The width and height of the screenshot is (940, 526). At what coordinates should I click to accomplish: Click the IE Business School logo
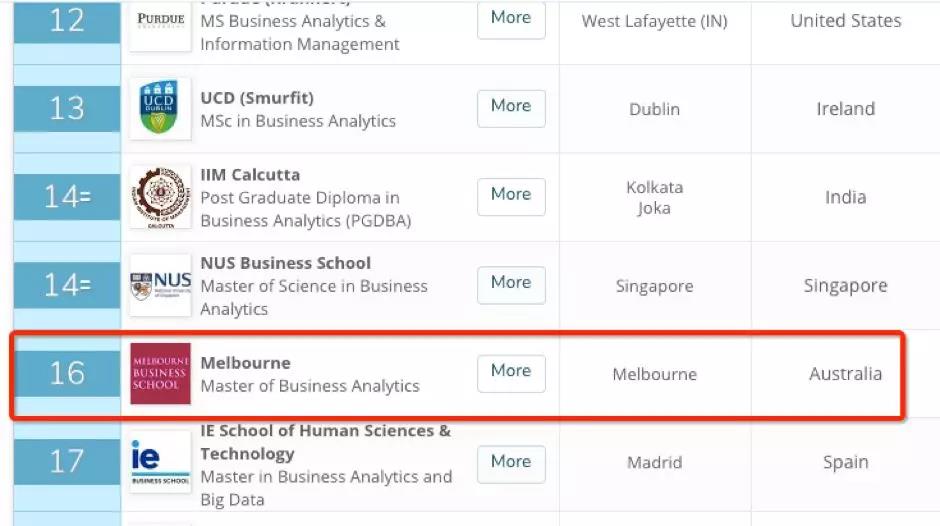tap(160, 461)
